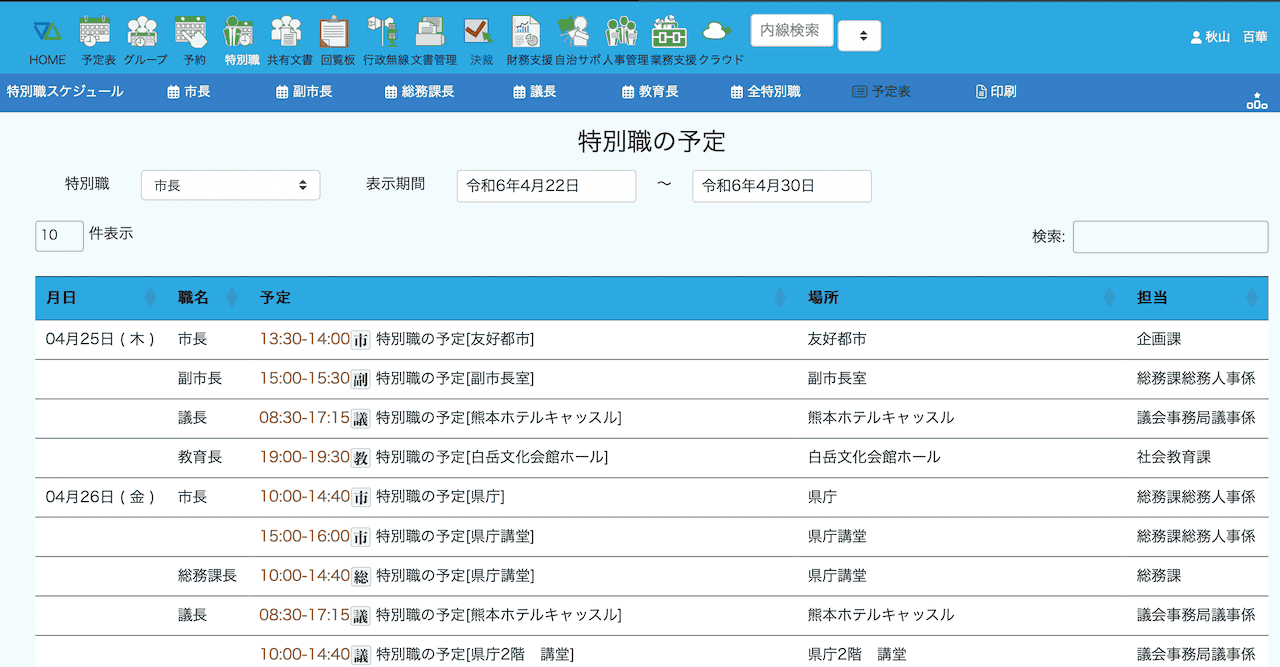Click the 検索 search input box
This screenshot has height=667, width=1280.
[x=1170, y=237]
